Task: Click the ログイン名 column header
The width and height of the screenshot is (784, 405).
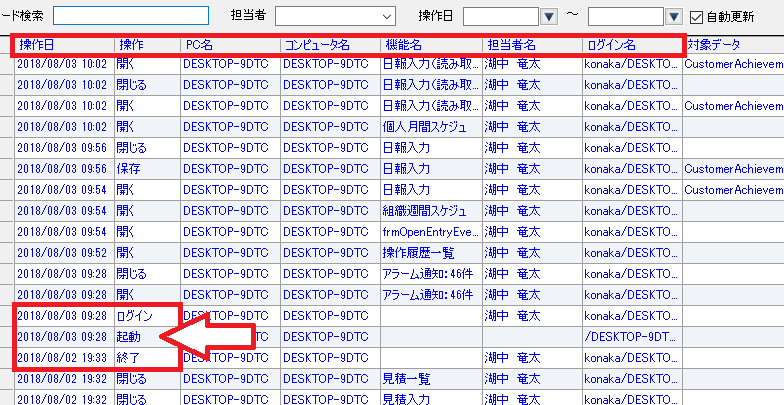Action: coord(630,45)
